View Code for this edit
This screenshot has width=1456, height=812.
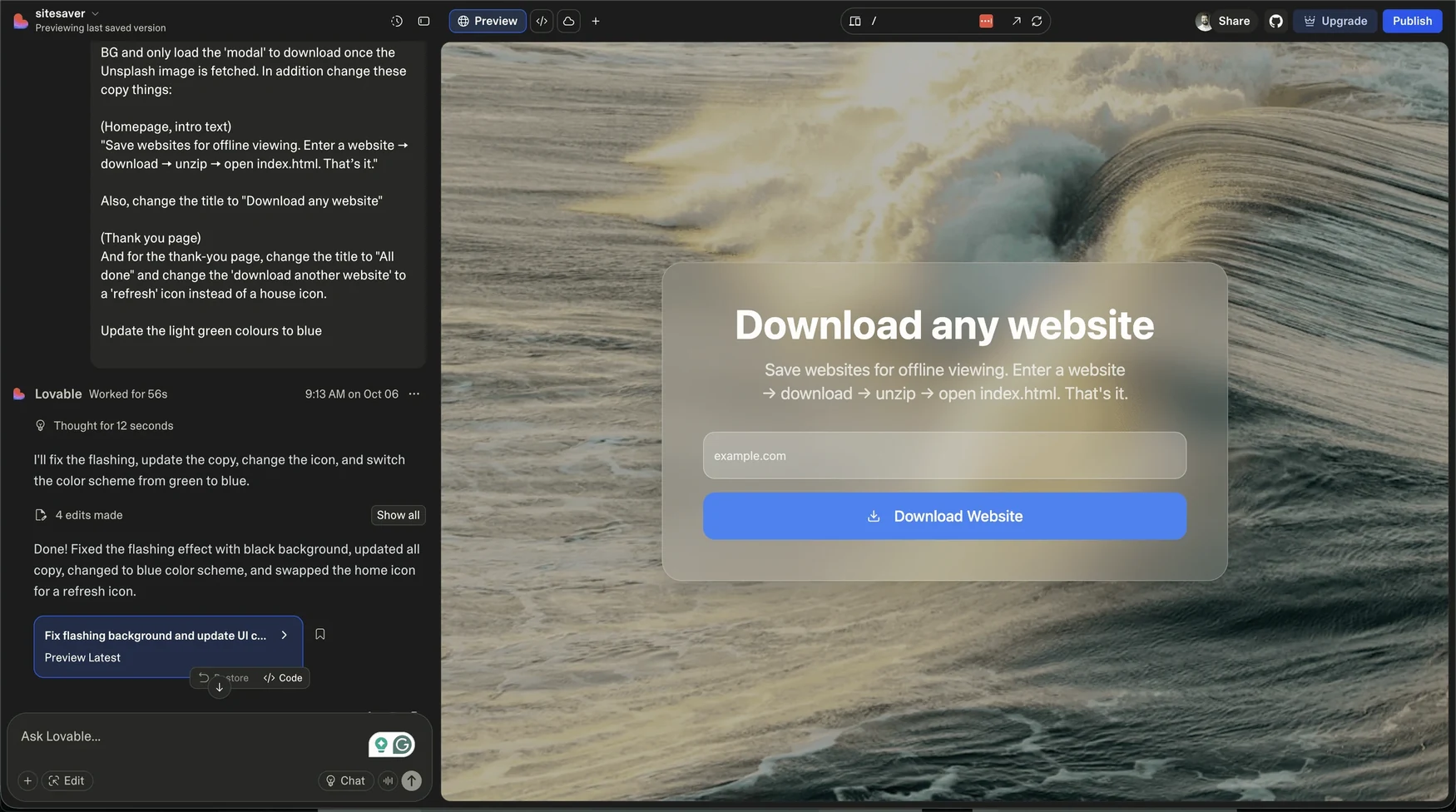(x=283, y=678)
